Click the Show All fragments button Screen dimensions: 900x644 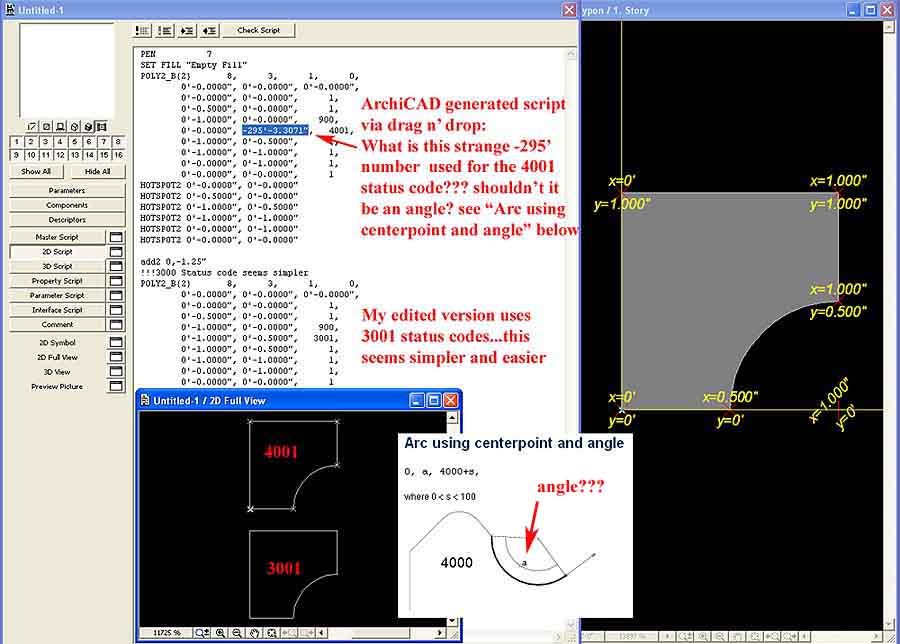click(36, 171)
